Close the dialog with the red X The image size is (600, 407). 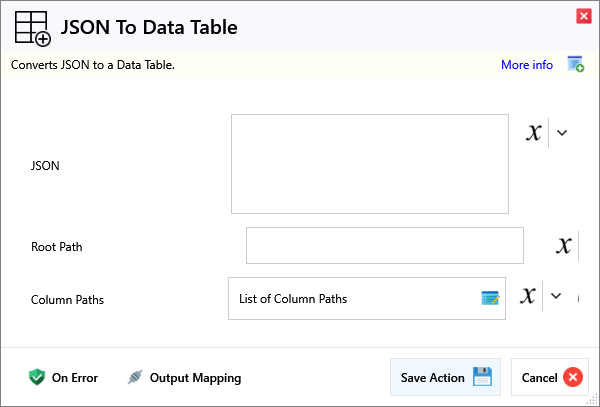(x=583, y=16)
